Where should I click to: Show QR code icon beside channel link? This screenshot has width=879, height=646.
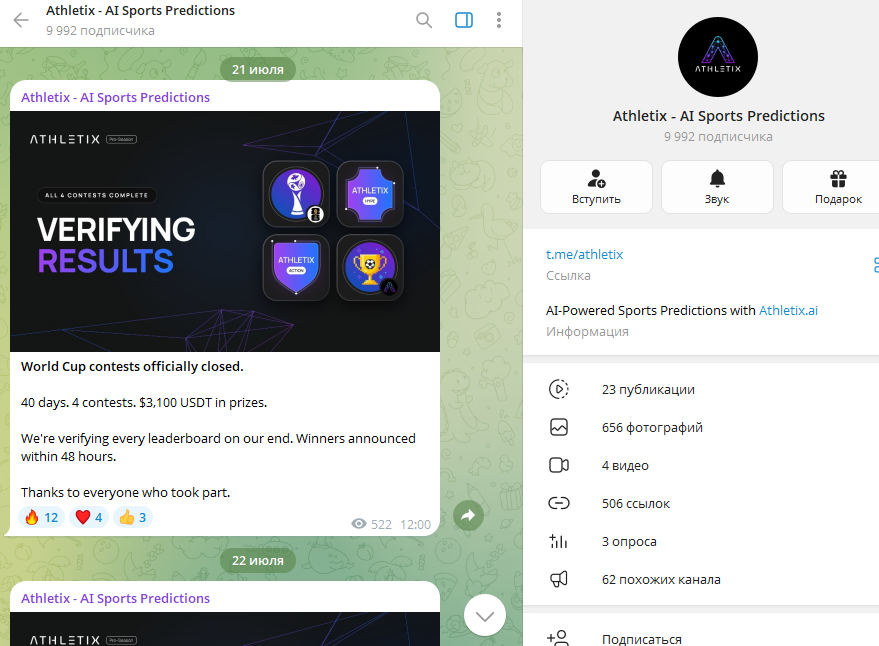tap(876, 265)
